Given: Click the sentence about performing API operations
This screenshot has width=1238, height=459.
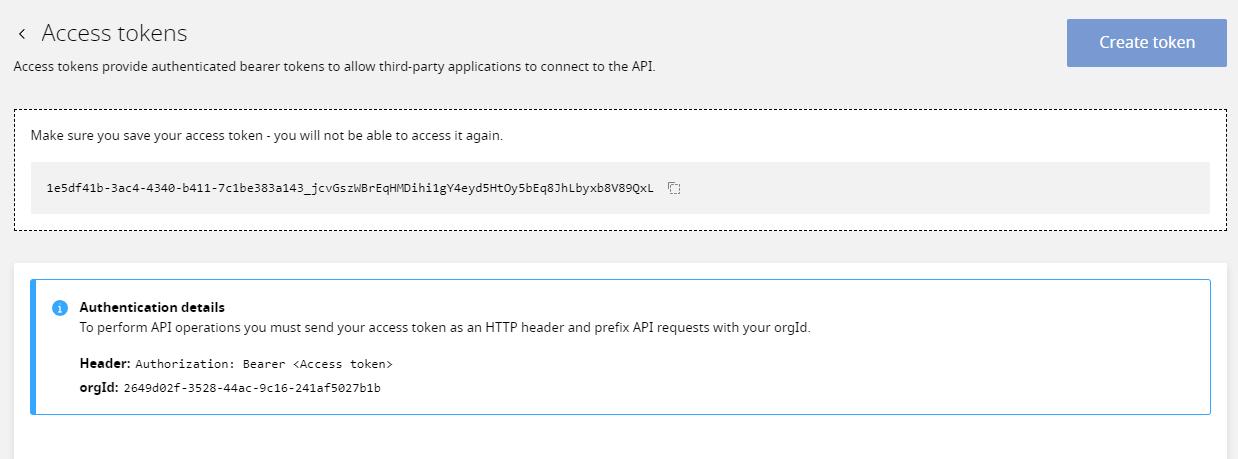Looking at the screenshot, I should coord(445,327).
